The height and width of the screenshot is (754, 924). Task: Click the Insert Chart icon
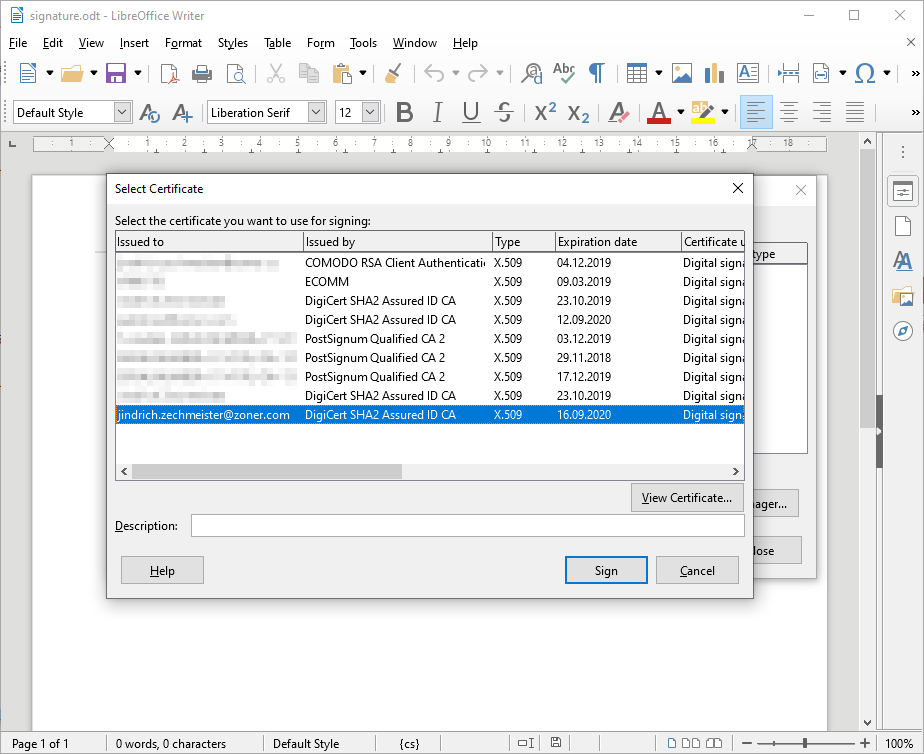(714, 74)
